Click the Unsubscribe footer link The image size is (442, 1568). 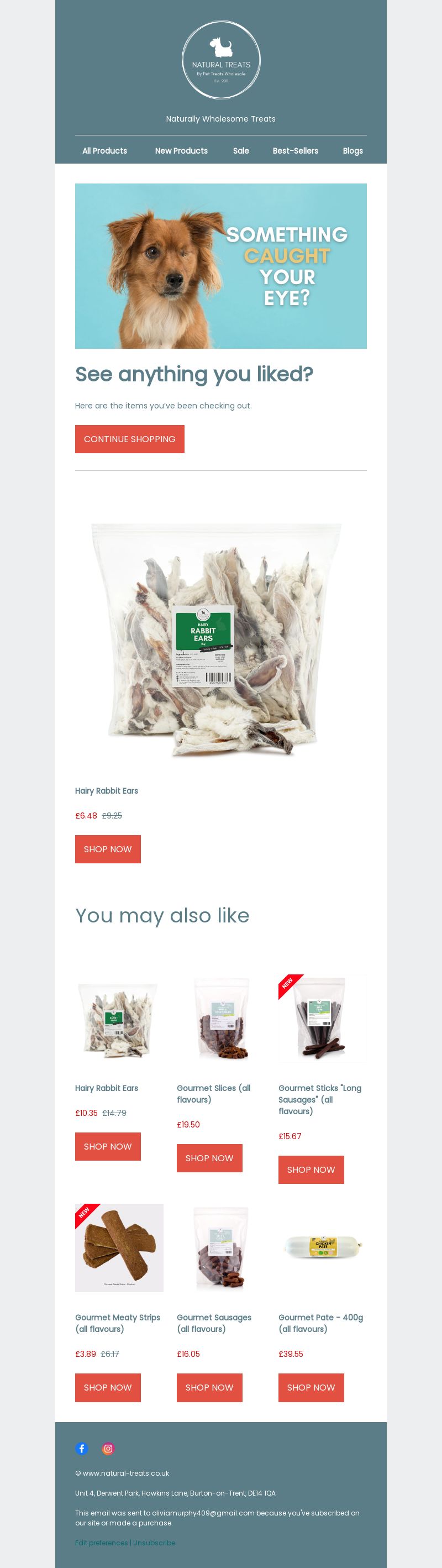pyautogui.click(x=154, y=1542)
